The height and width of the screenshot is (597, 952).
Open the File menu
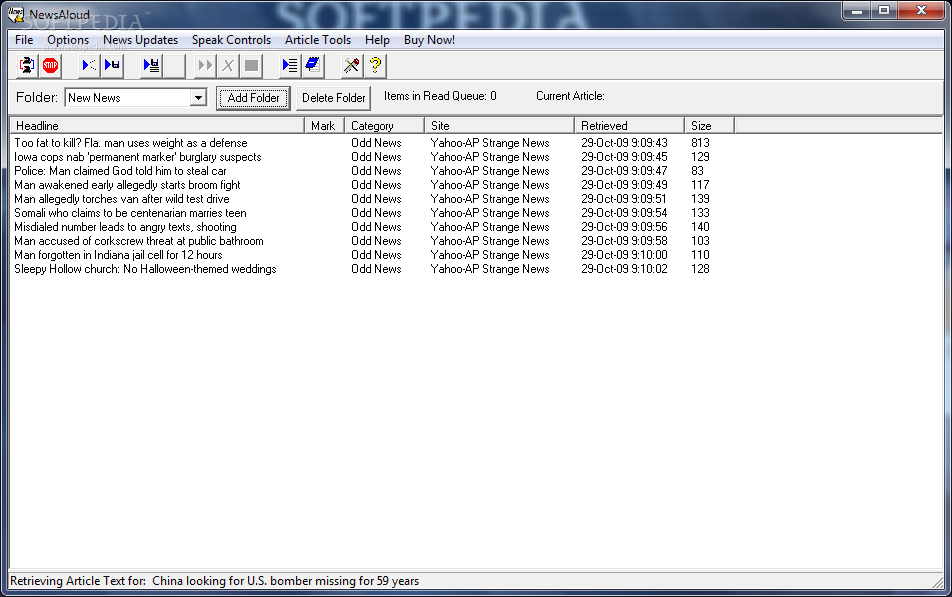pyautogui.click(x=24, y=40)
